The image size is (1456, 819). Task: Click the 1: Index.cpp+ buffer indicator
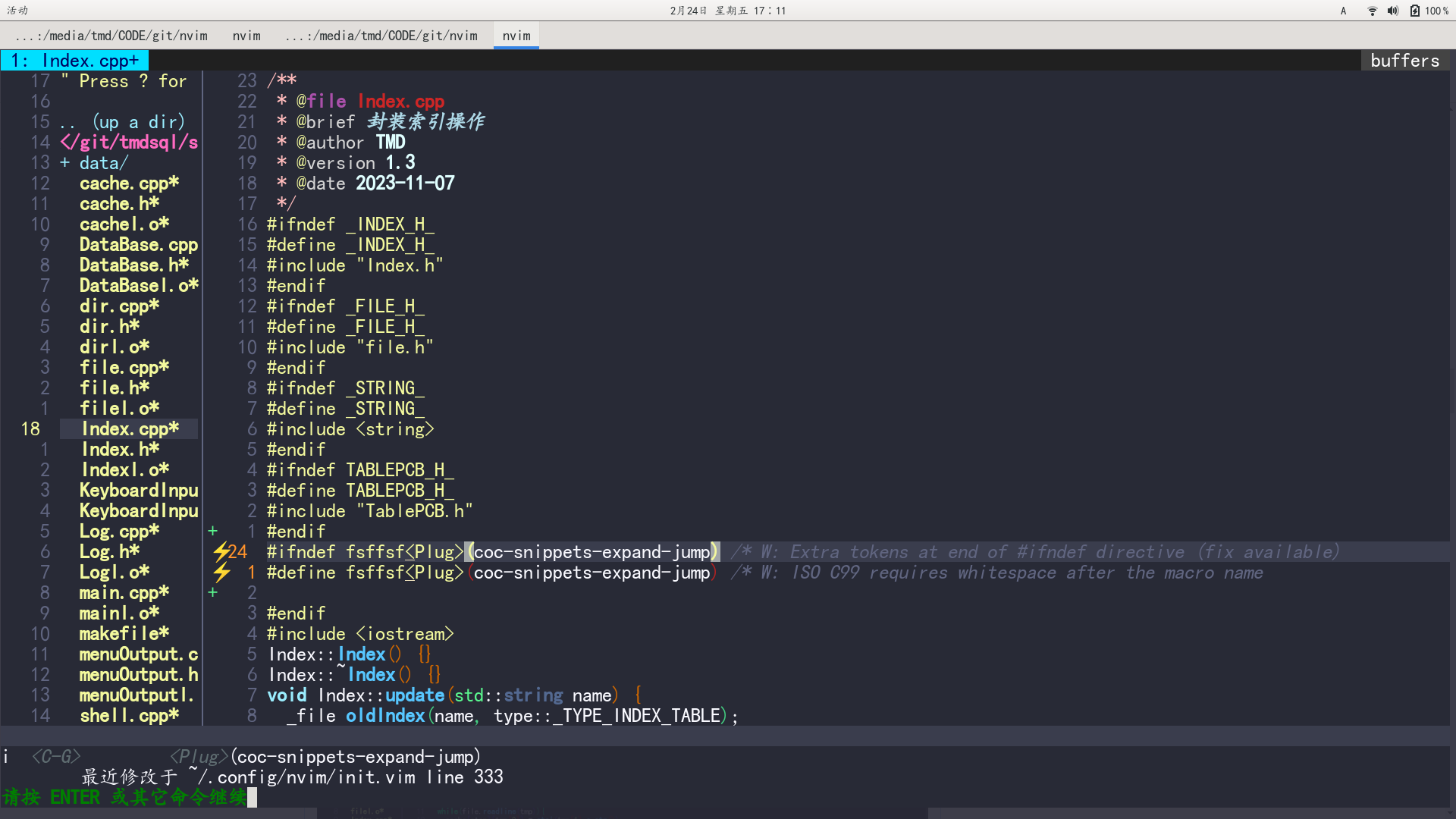pos(74,60)
